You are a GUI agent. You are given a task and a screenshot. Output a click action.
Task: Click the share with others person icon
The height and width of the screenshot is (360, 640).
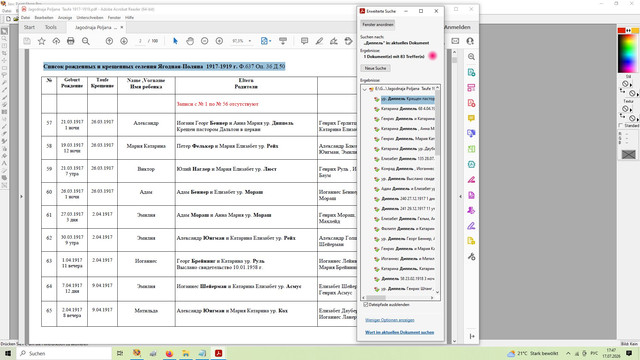[470, 41]
